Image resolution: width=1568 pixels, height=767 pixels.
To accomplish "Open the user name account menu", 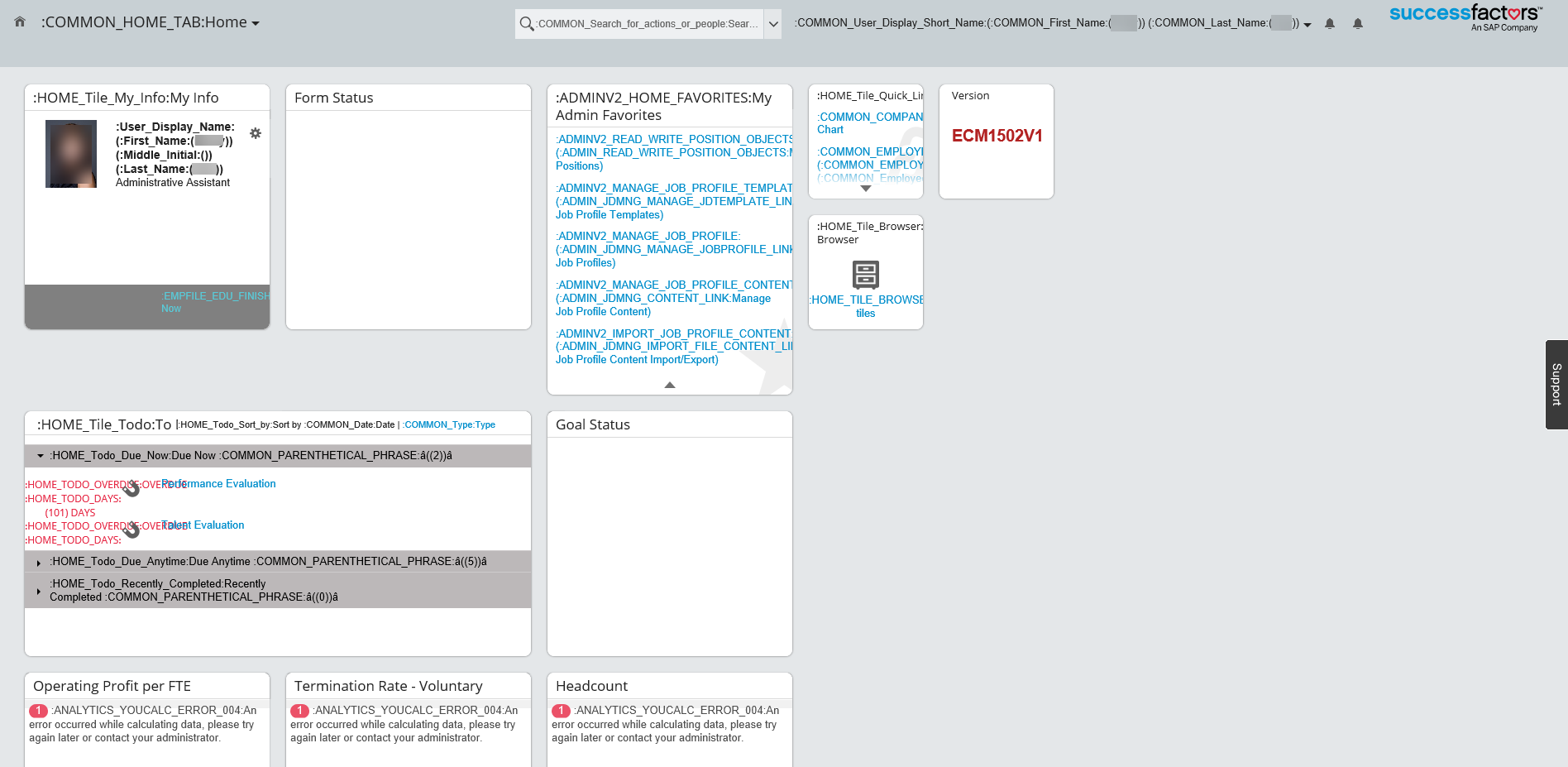I will [x=1053, y=23].
